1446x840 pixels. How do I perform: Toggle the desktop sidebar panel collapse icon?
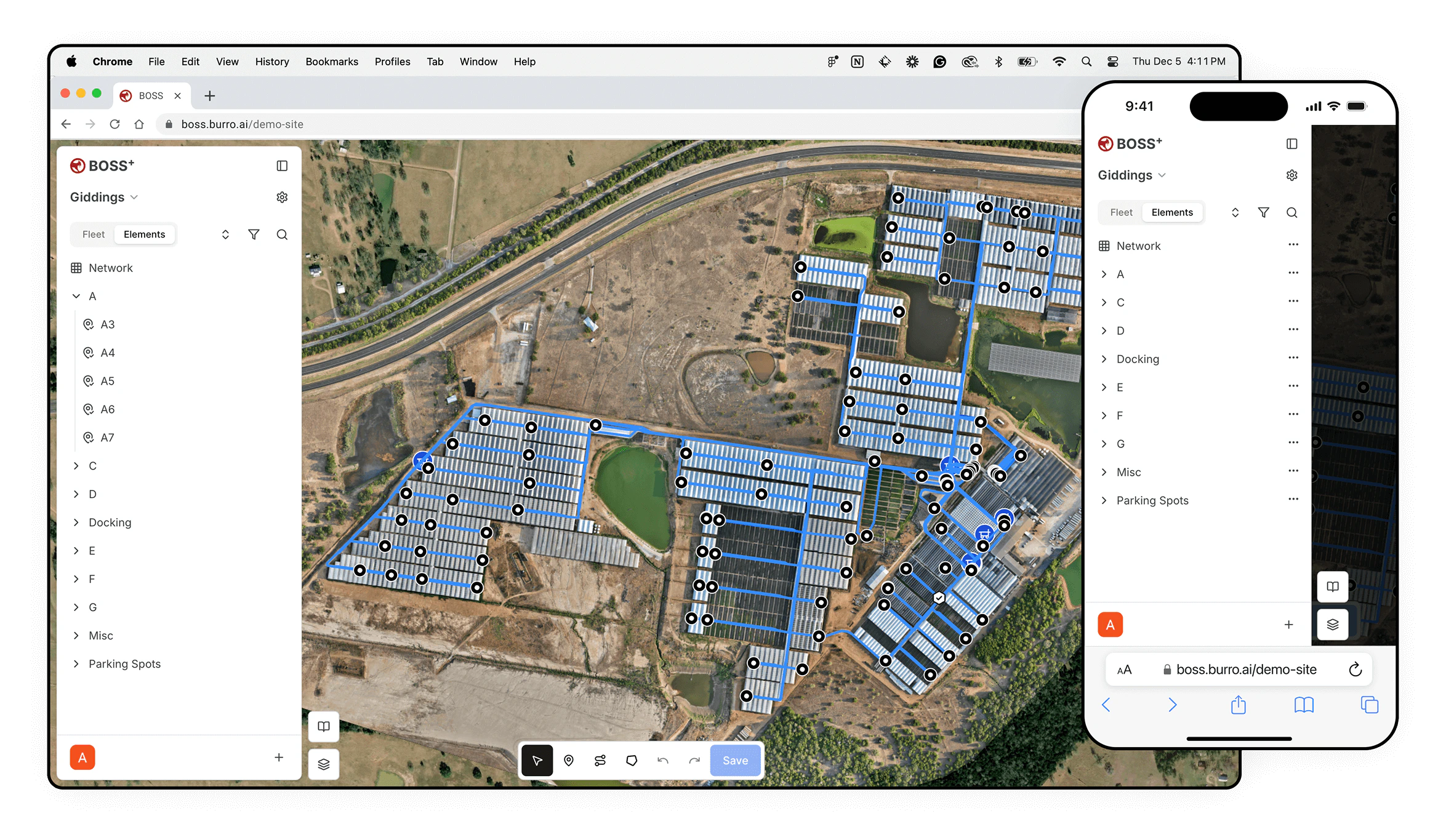(x=282, y=166)
